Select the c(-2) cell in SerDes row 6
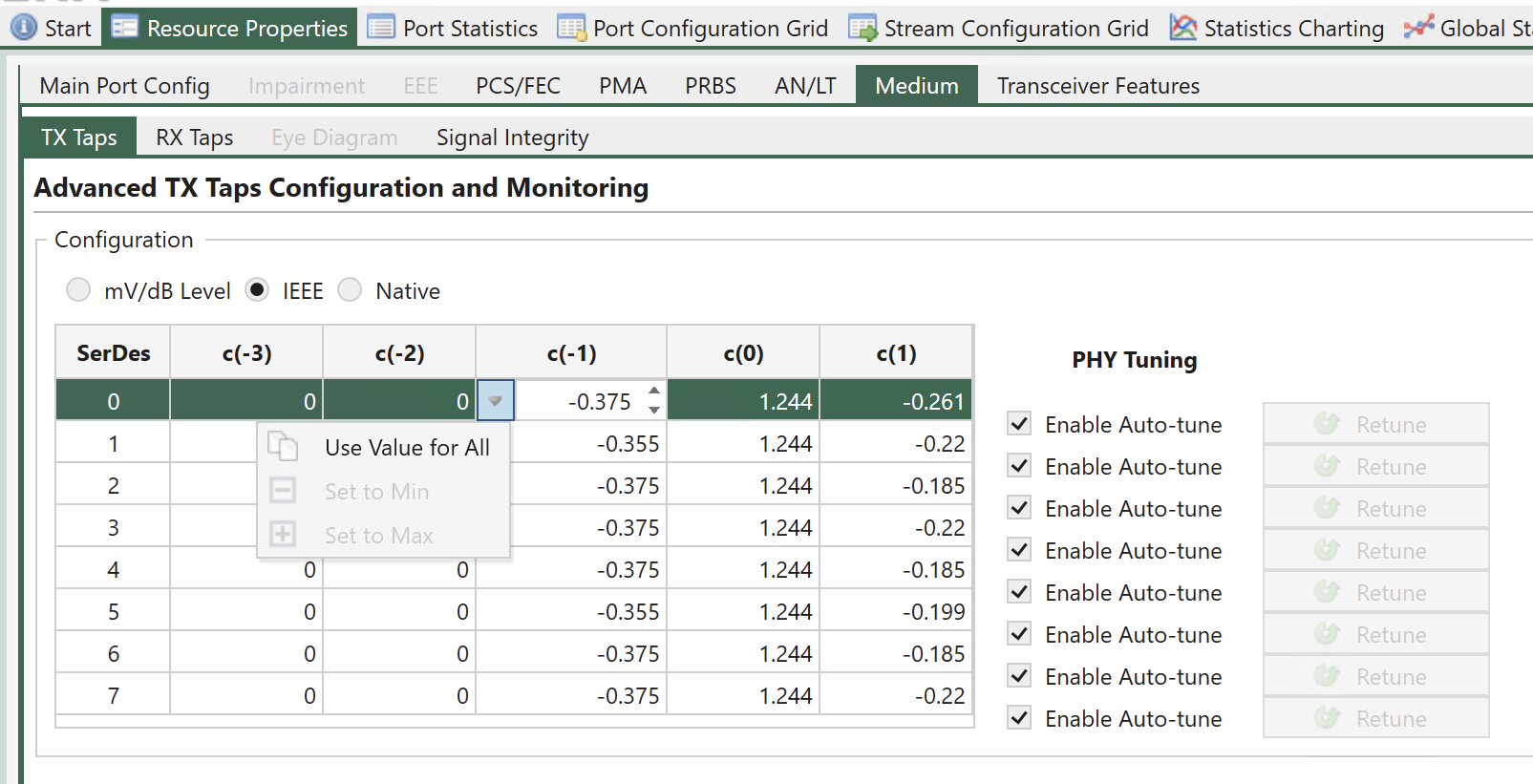Screen dimensions: 1533x784 pyautogui.click(x=399, y=653)
